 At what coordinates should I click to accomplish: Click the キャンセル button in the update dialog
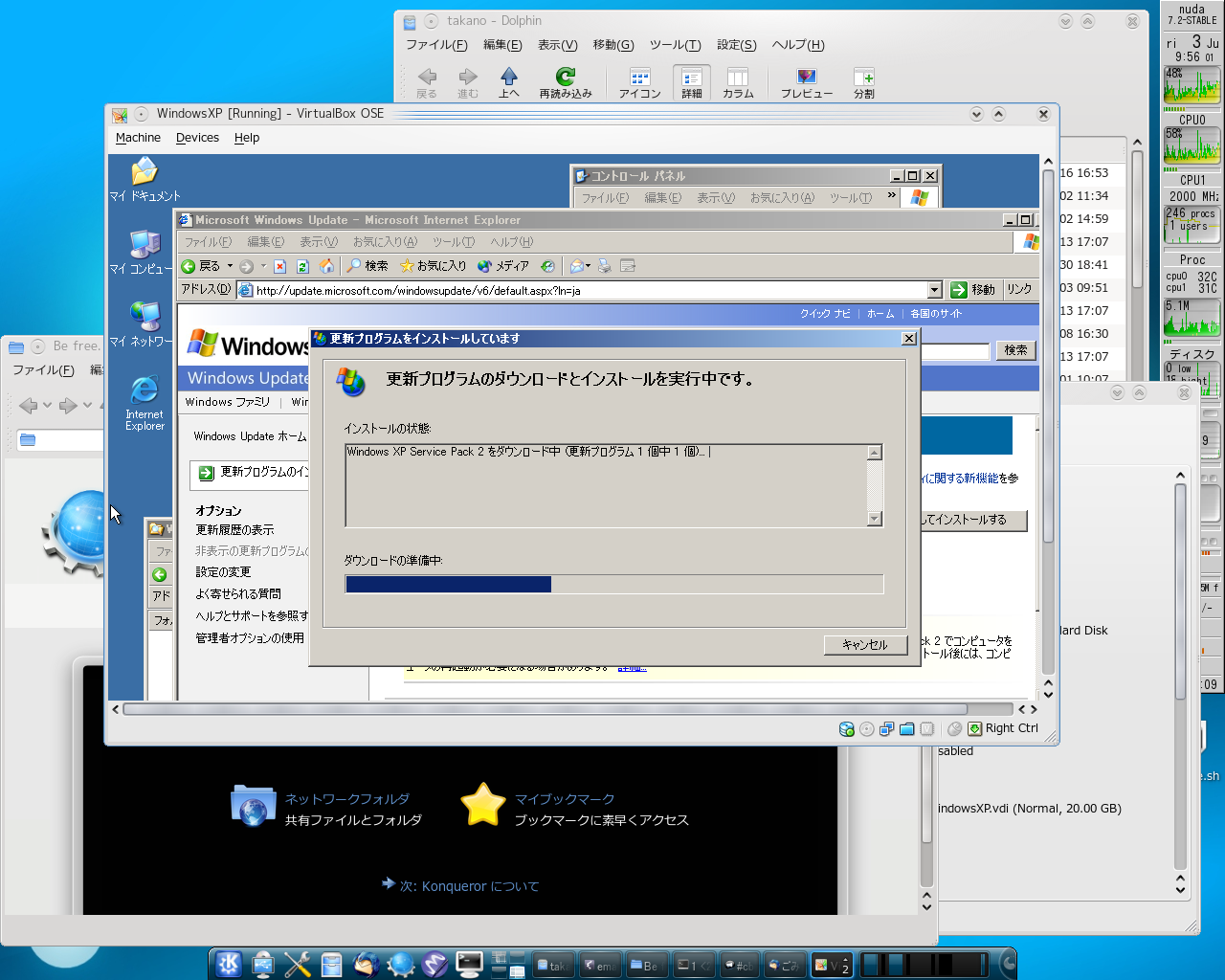coord(865,645)
